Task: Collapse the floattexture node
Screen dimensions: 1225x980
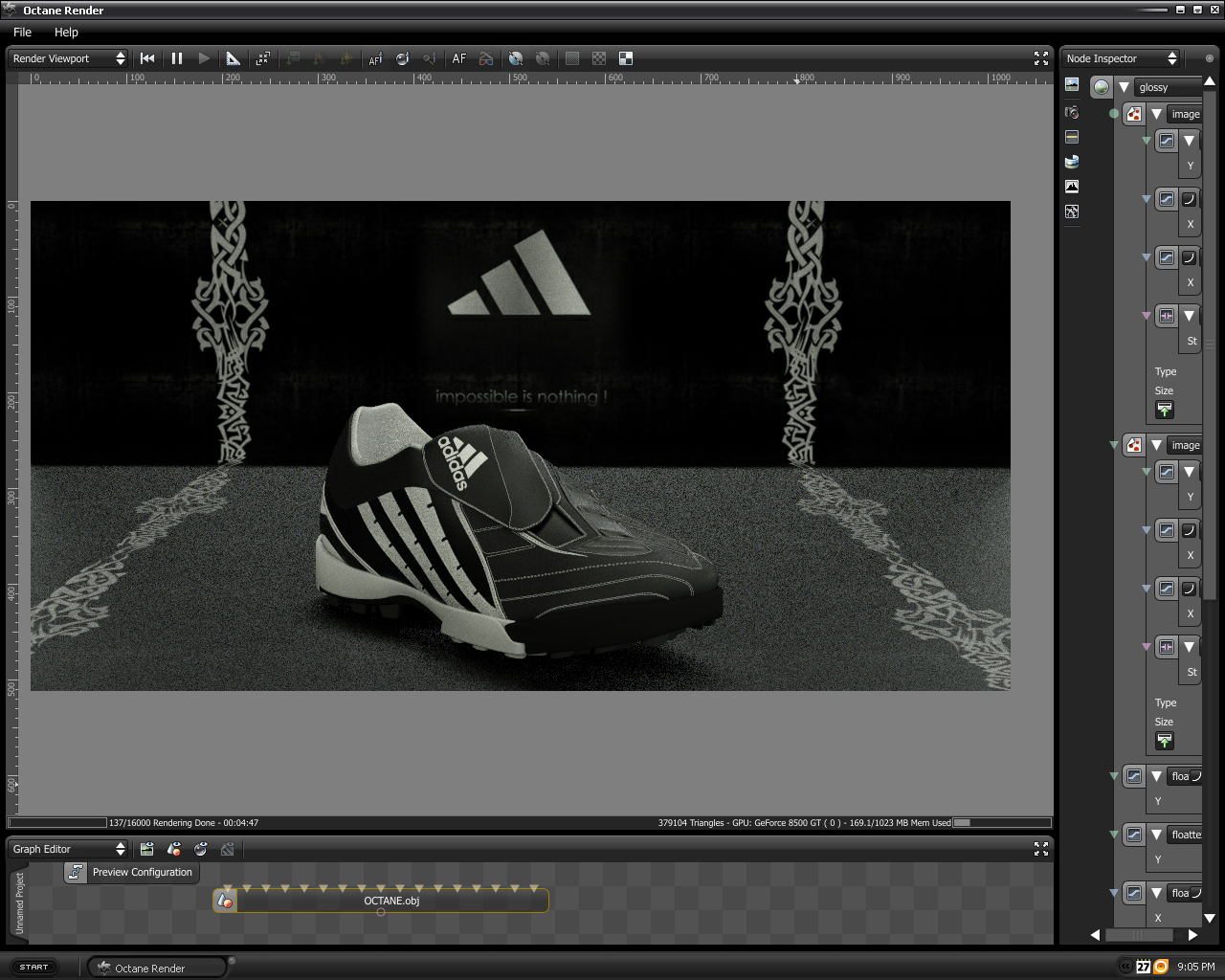Action: (1156, 835)
